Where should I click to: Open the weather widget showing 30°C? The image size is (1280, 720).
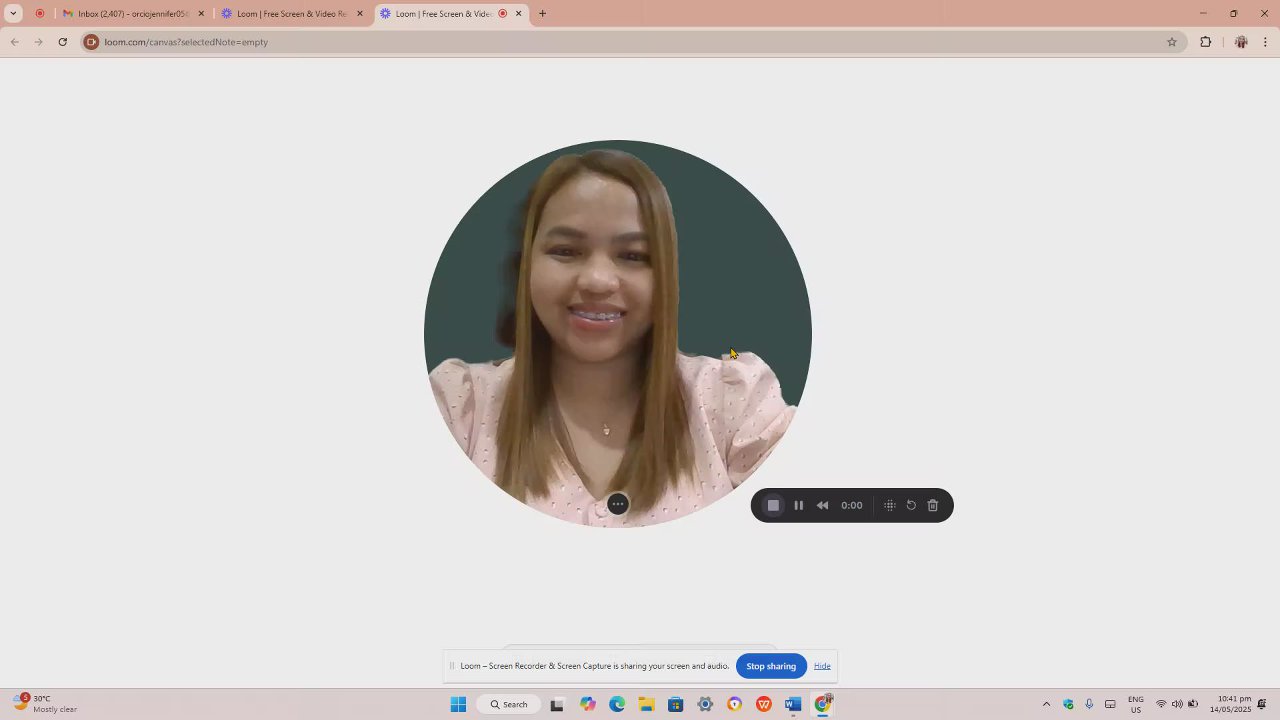[46, 704]
